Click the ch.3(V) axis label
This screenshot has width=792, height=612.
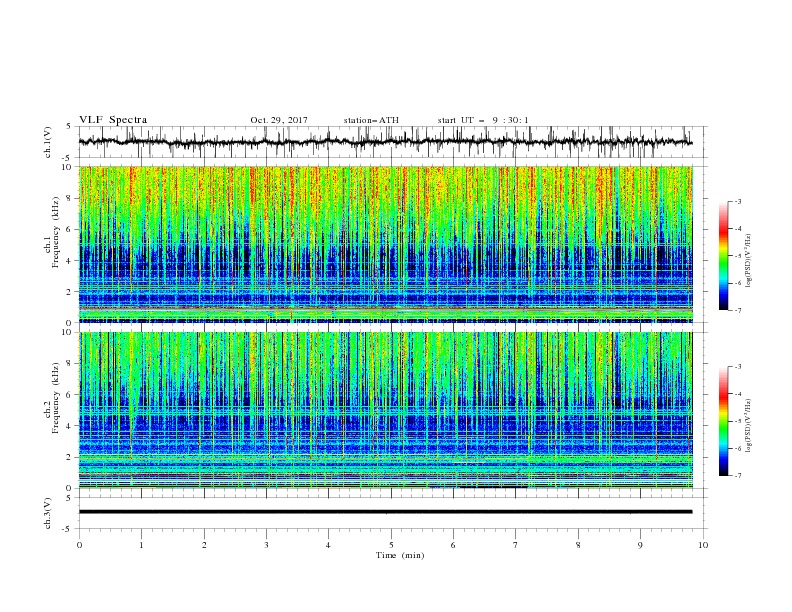tap(48, 513)
